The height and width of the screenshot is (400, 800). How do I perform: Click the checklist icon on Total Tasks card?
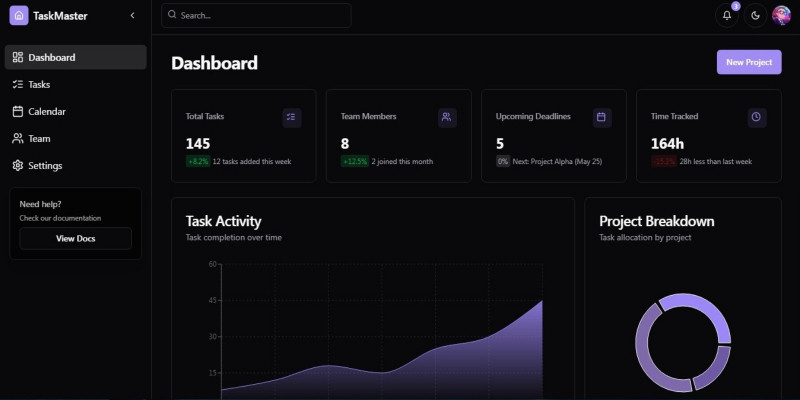[291, 117]
